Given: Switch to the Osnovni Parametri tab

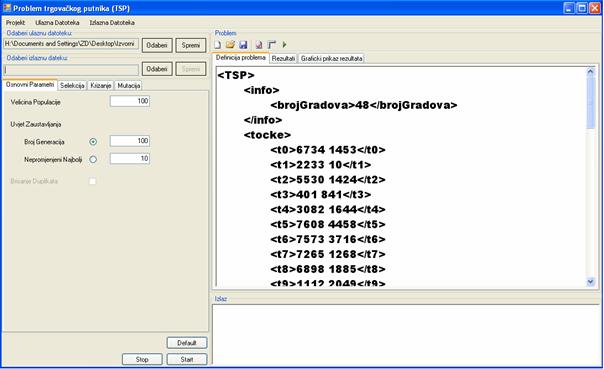Looking at the screenshot, I should pos(30,85).
